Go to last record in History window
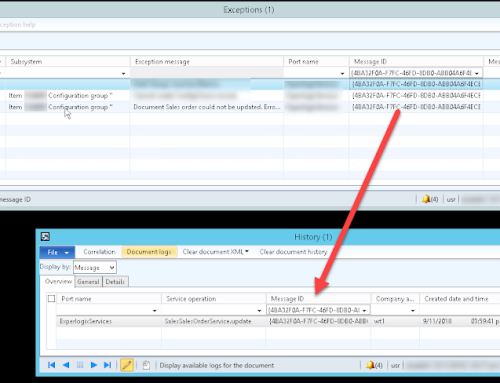The image size is (500, 383). pyautogui.click(x=107, y=365)
